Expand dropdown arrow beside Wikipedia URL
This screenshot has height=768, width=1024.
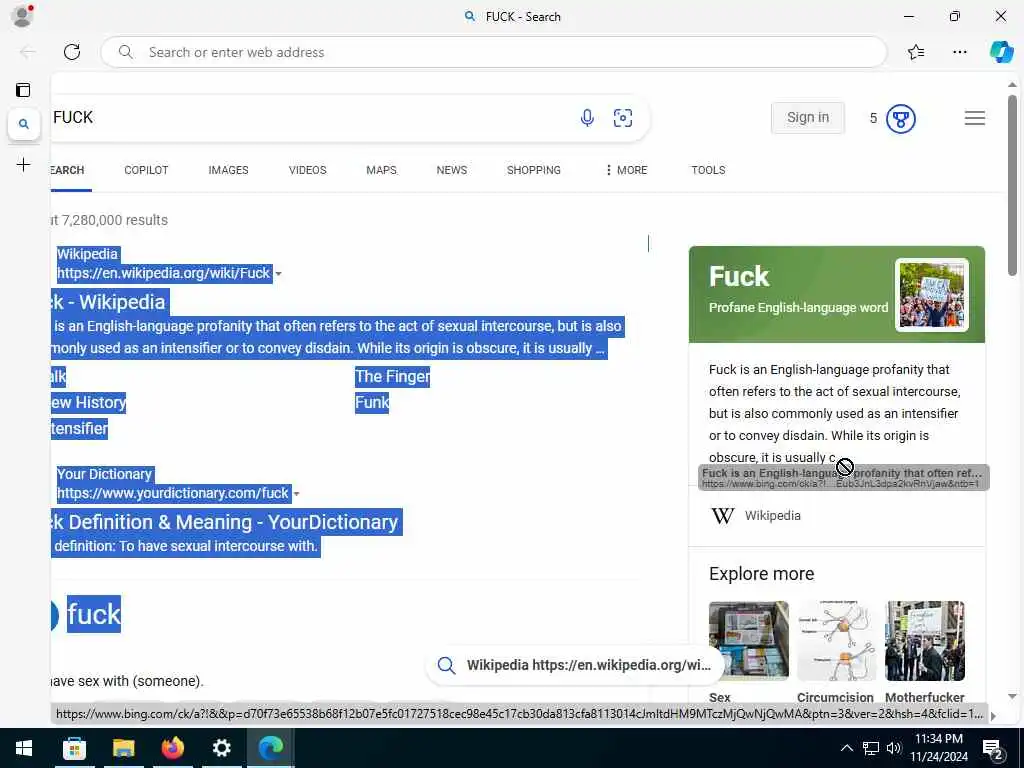tap(278, 274)
